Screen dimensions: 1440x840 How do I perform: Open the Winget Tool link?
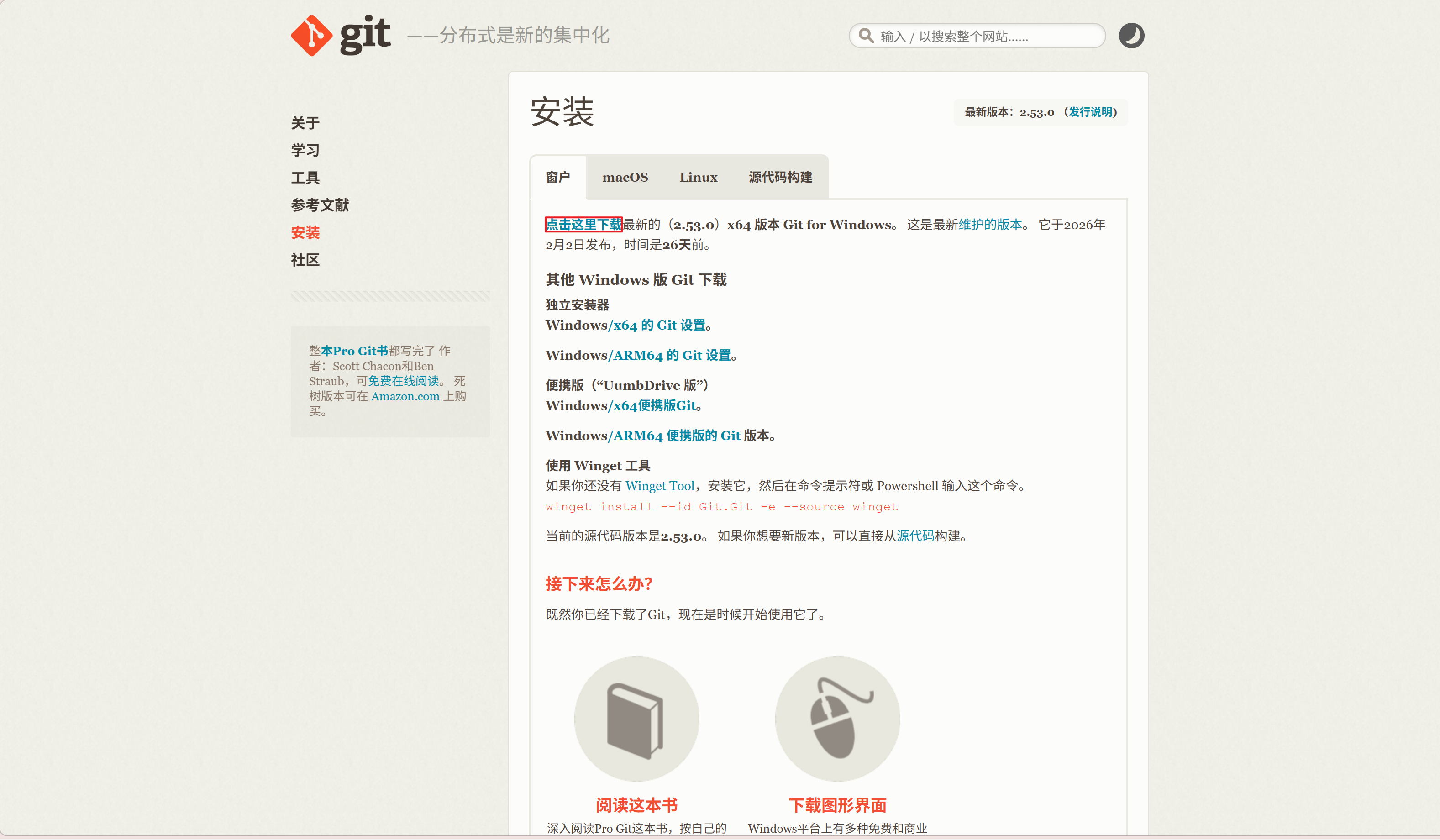(x=659, y=486)
